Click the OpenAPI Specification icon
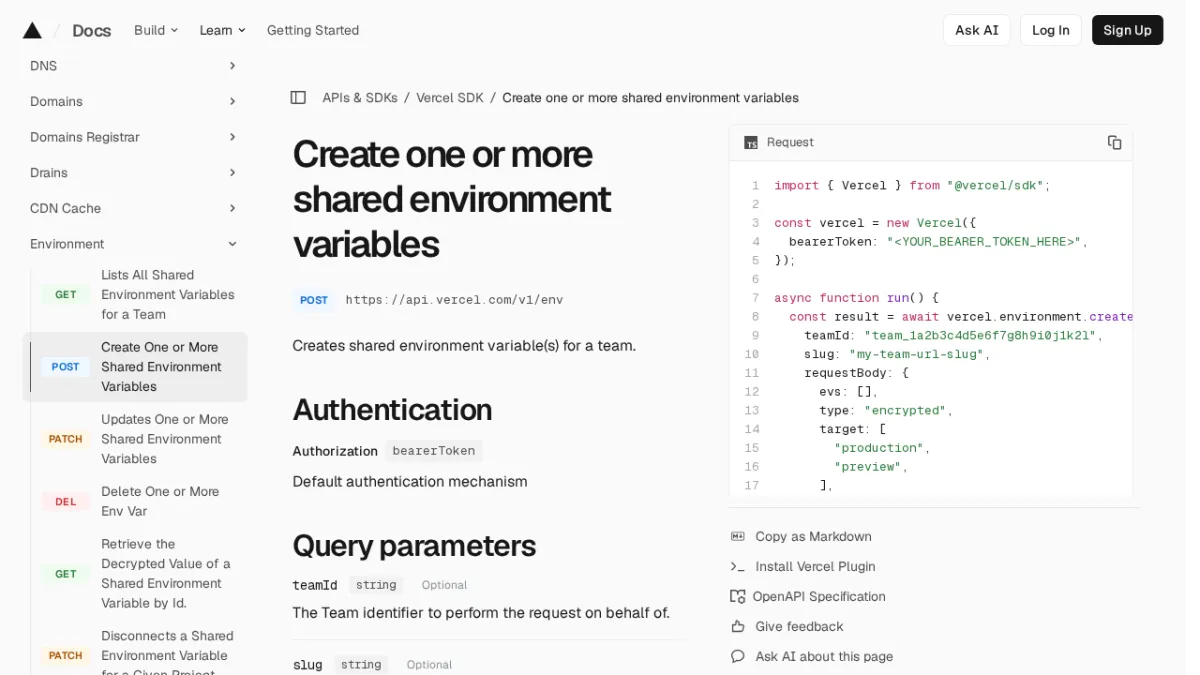The height and width of the screenshot is (675, 1200). tap(738, 597)
